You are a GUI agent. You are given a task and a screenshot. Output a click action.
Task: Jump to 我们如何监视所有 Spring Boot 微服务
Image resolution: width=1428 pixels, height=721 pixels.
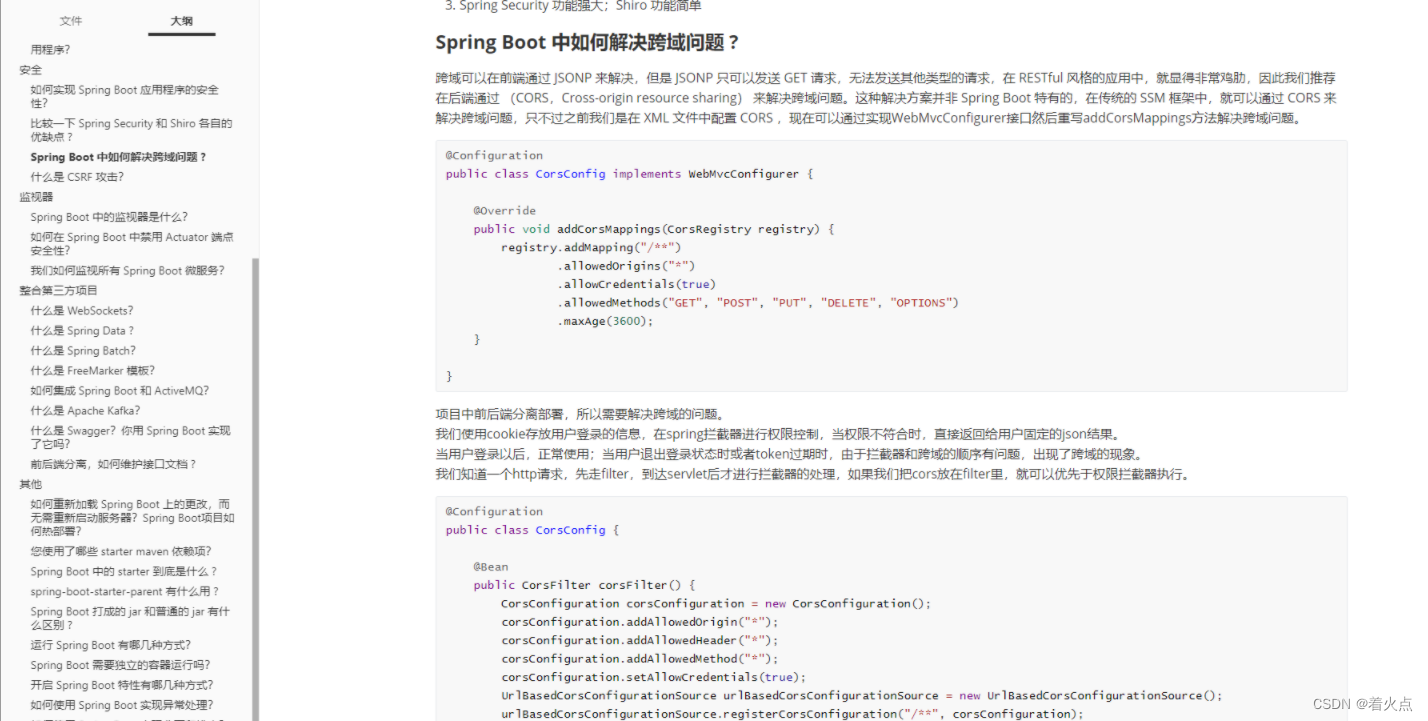click(x=127, y=271)
